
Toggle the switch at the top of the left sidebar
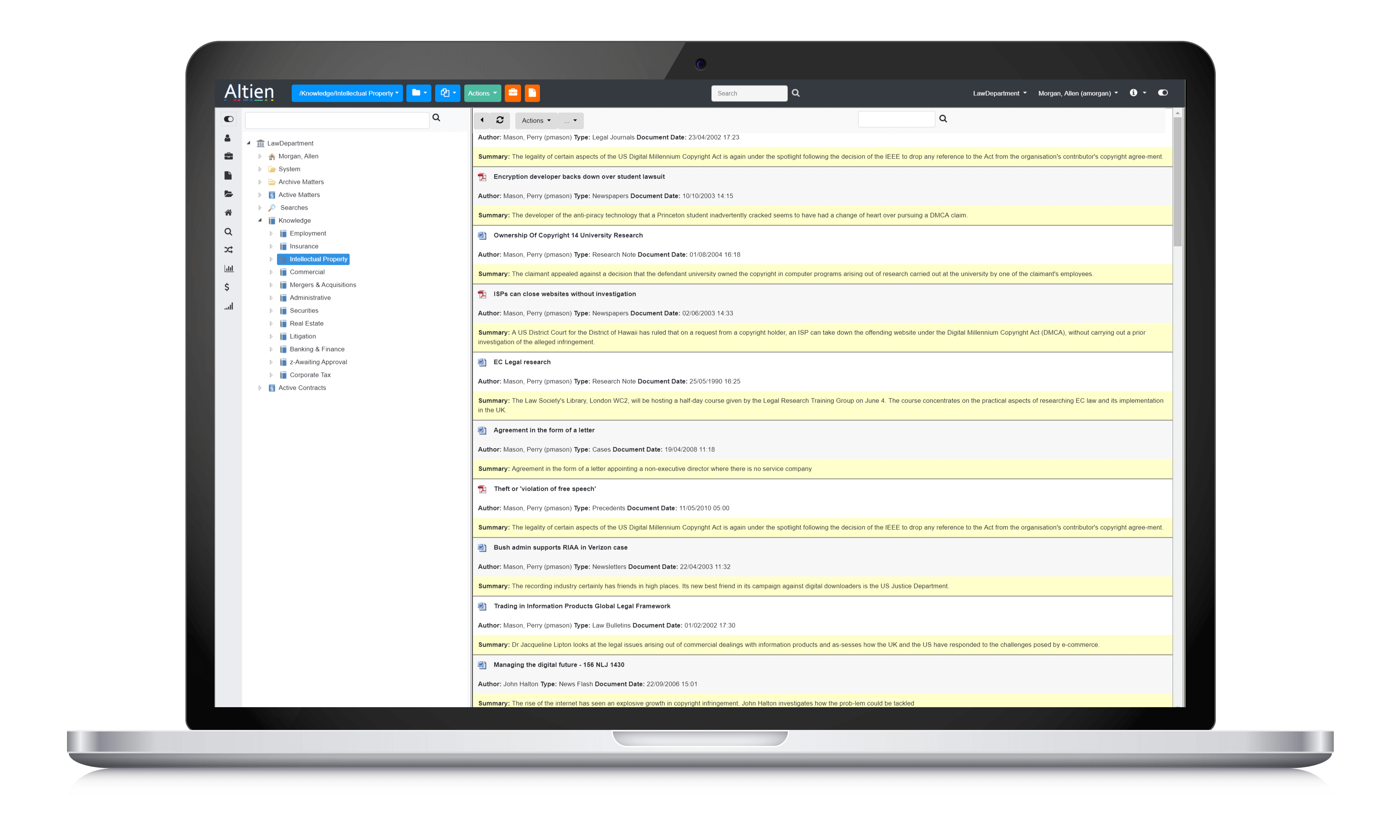click(x=228, y=119)
